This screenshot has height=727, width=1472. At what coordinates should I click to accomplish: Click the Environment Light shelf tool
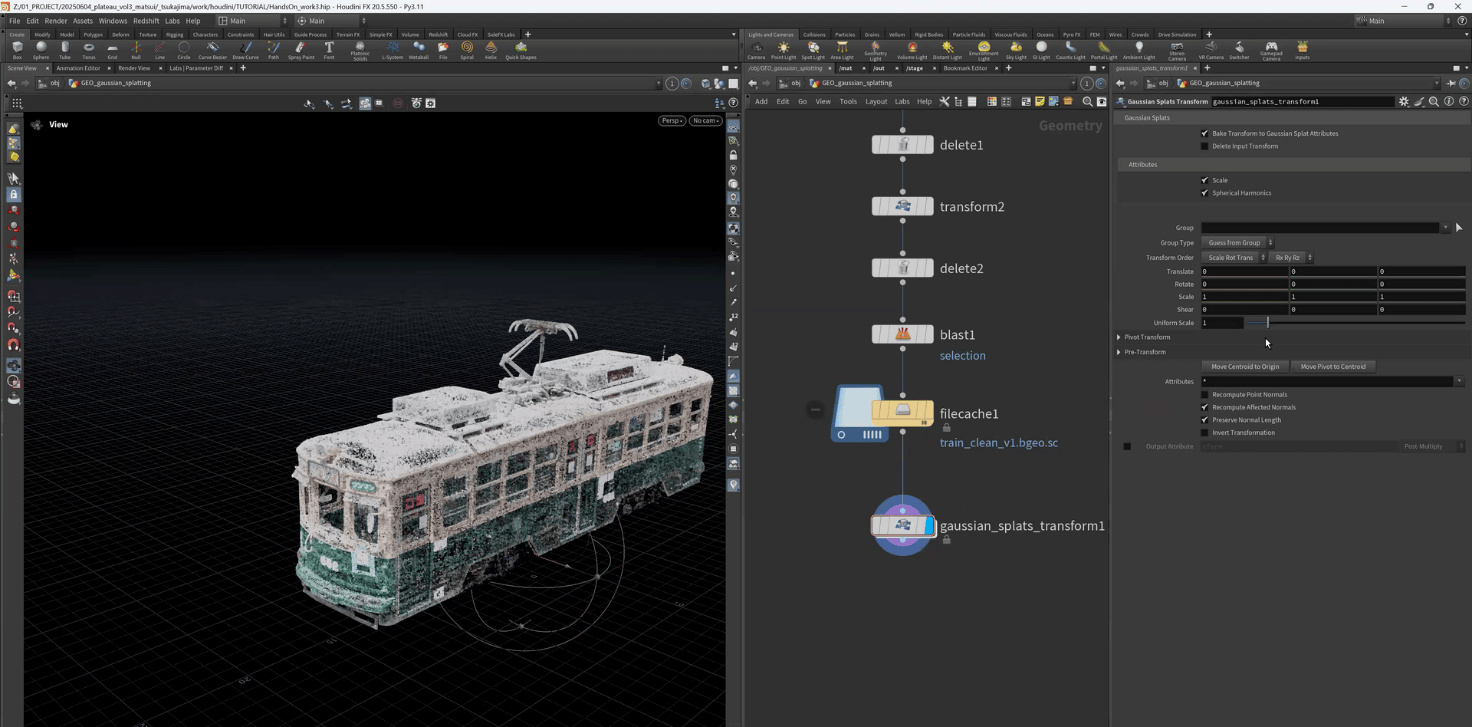[x=984, y=49]
